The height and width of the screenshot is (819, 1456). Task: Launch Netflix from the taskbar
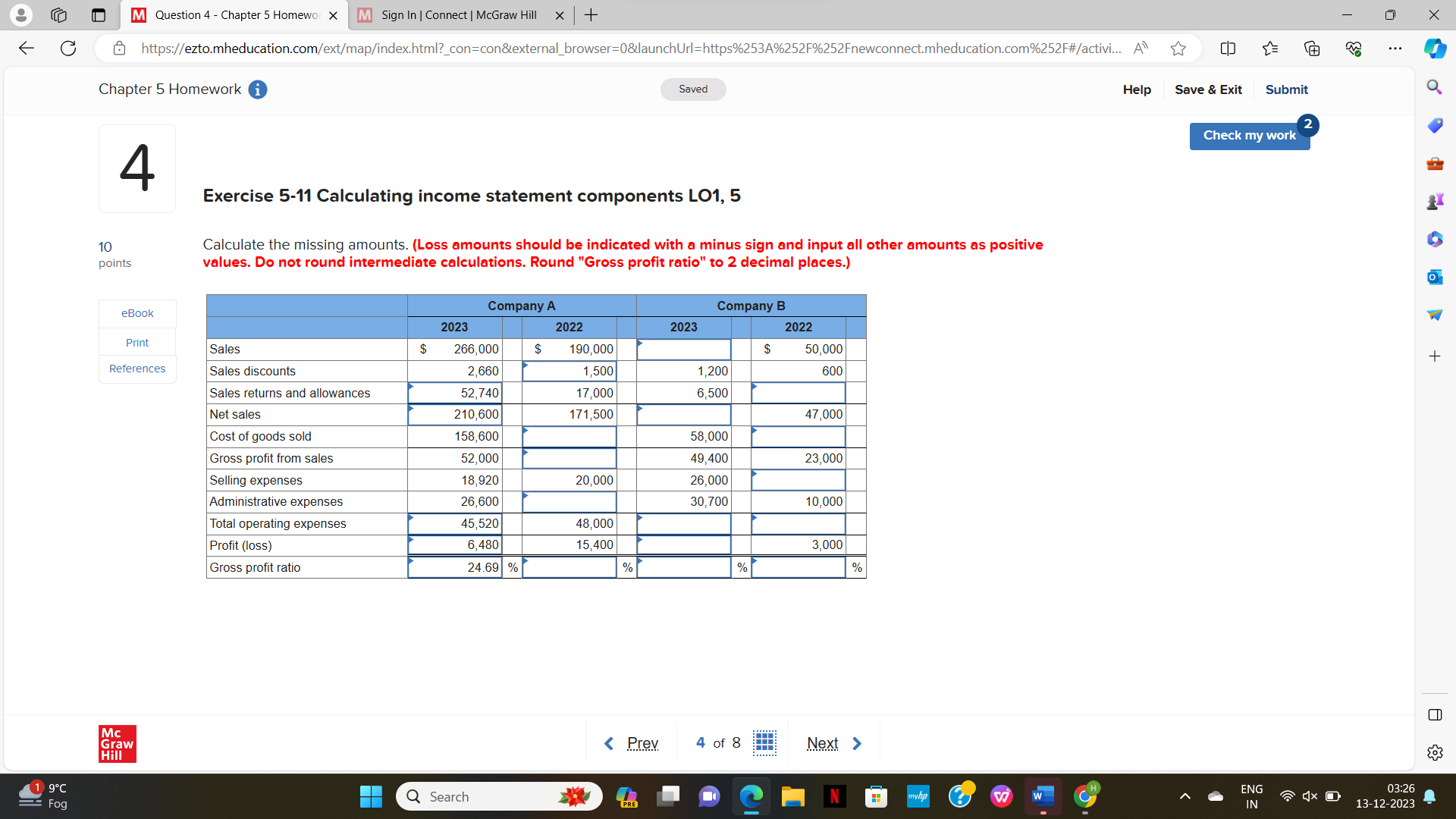point(834,796)
